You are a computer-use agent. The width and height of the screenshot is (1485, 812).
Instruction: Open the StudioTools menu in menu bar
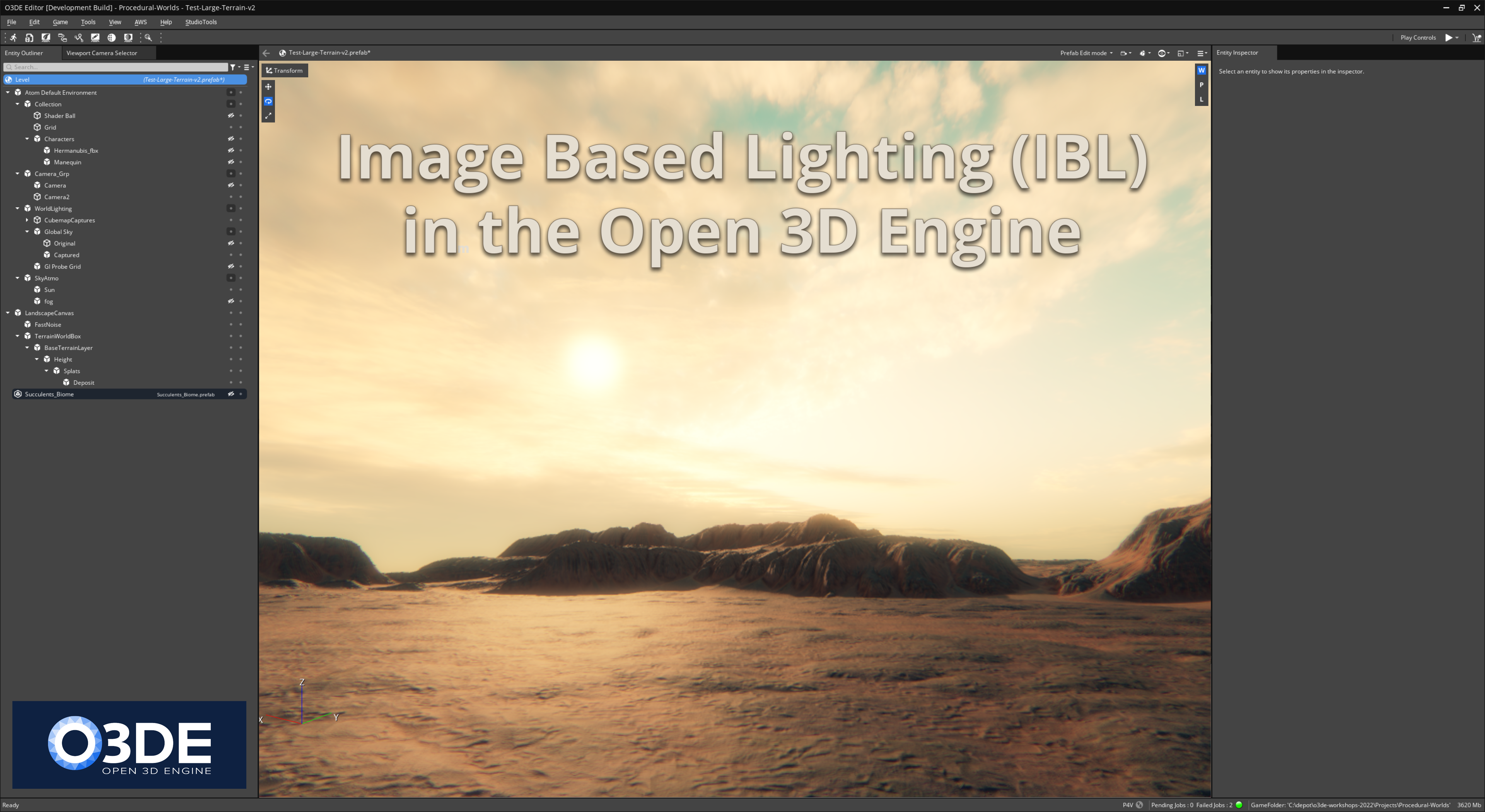point(200,22)
